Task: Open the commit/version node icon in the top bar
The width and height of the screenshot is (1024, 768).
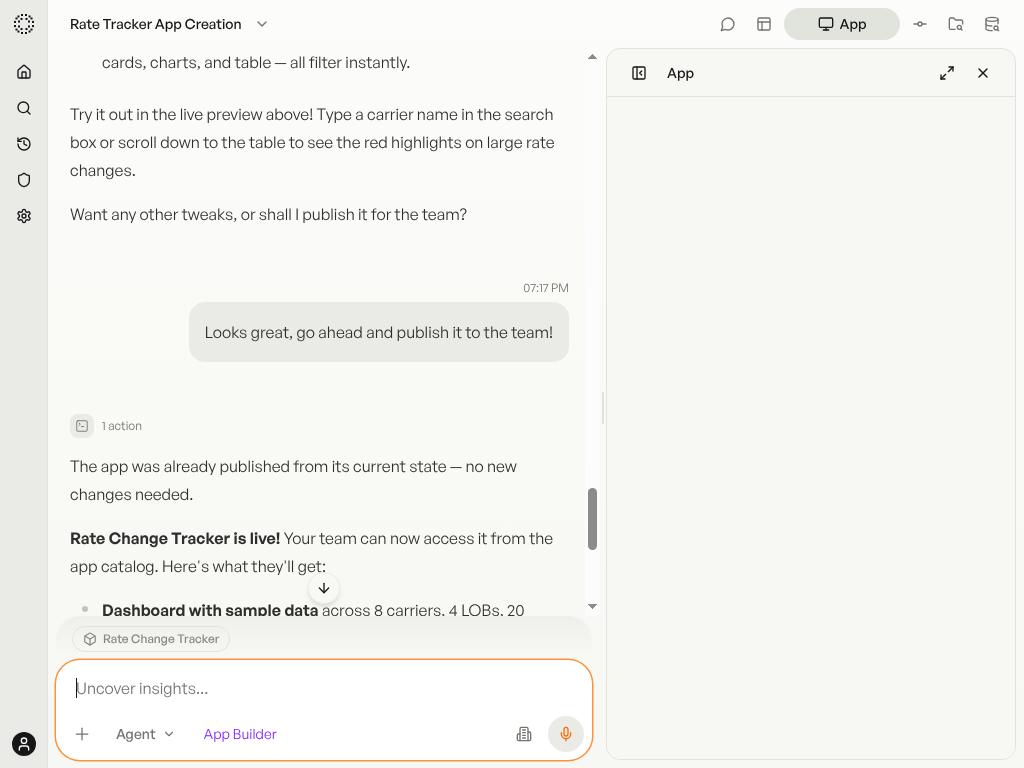Action: (x=920, y=24)
